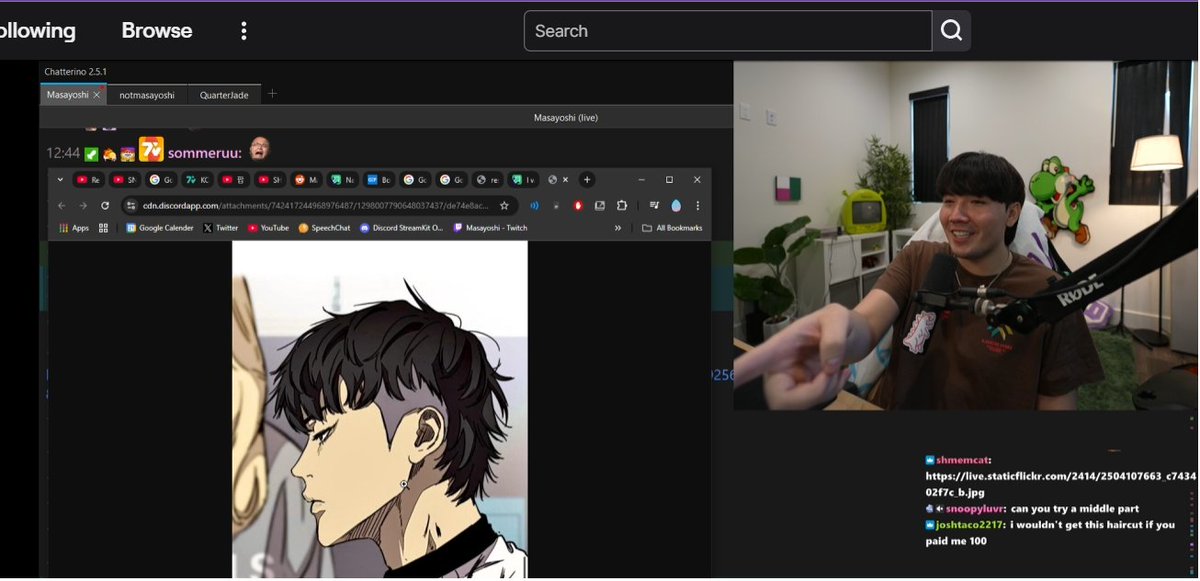Click the Twitch search magnifier button

(951, 31)
